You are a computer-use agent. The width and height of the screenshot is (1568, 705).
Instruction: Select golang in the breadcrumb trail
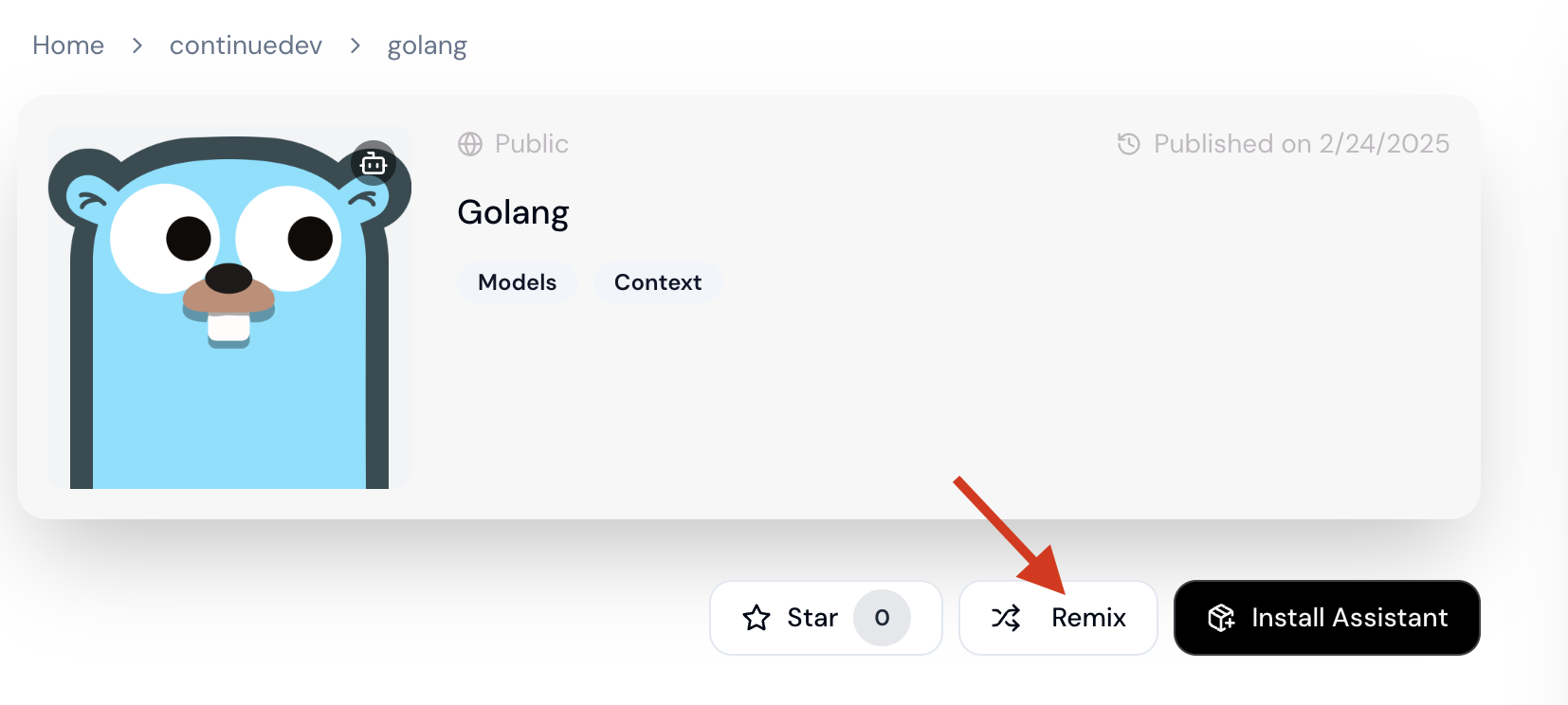click(427, 45)
